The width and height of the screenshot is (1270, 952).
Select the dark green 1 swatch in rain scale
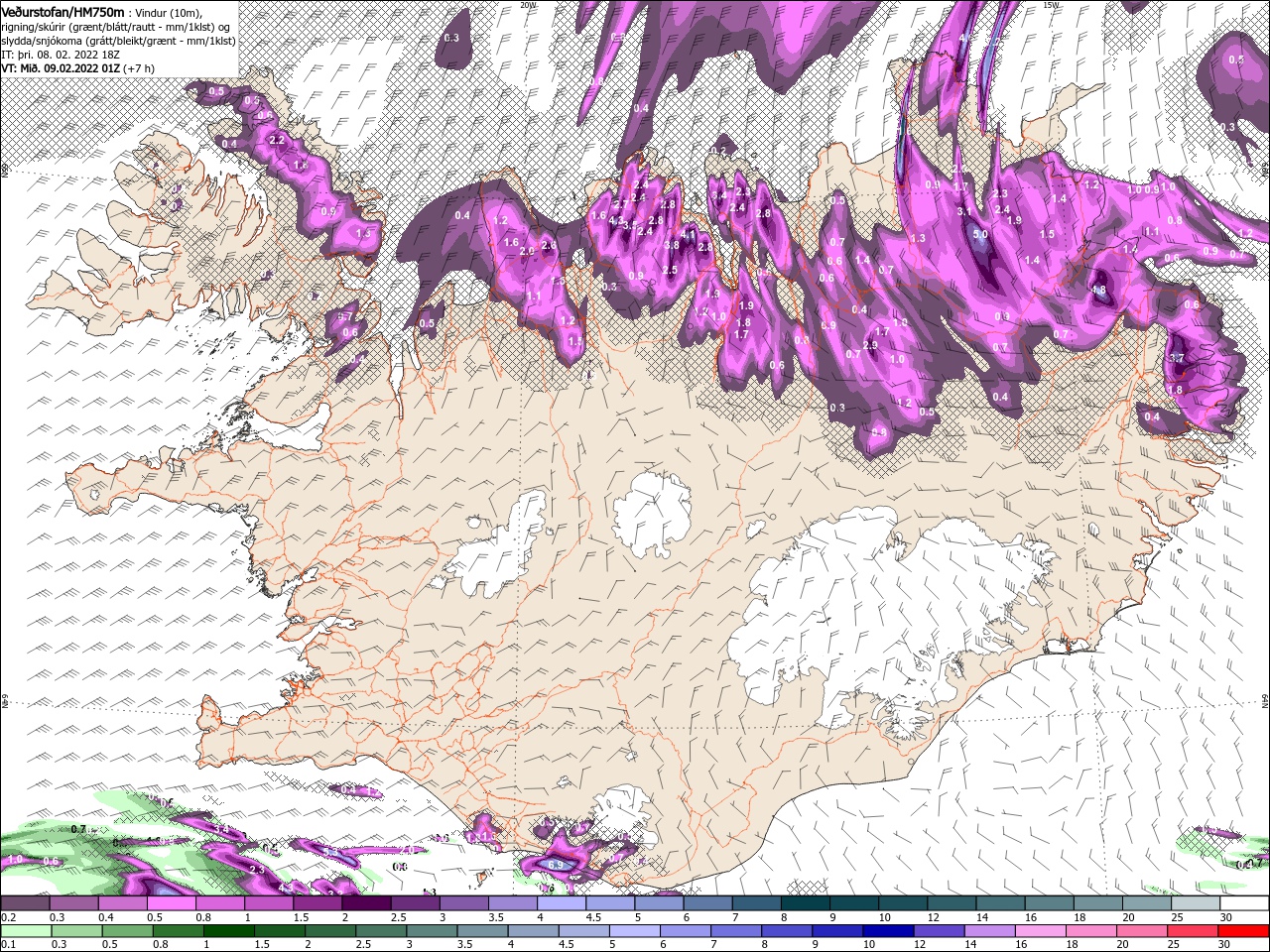coord(229,930)
